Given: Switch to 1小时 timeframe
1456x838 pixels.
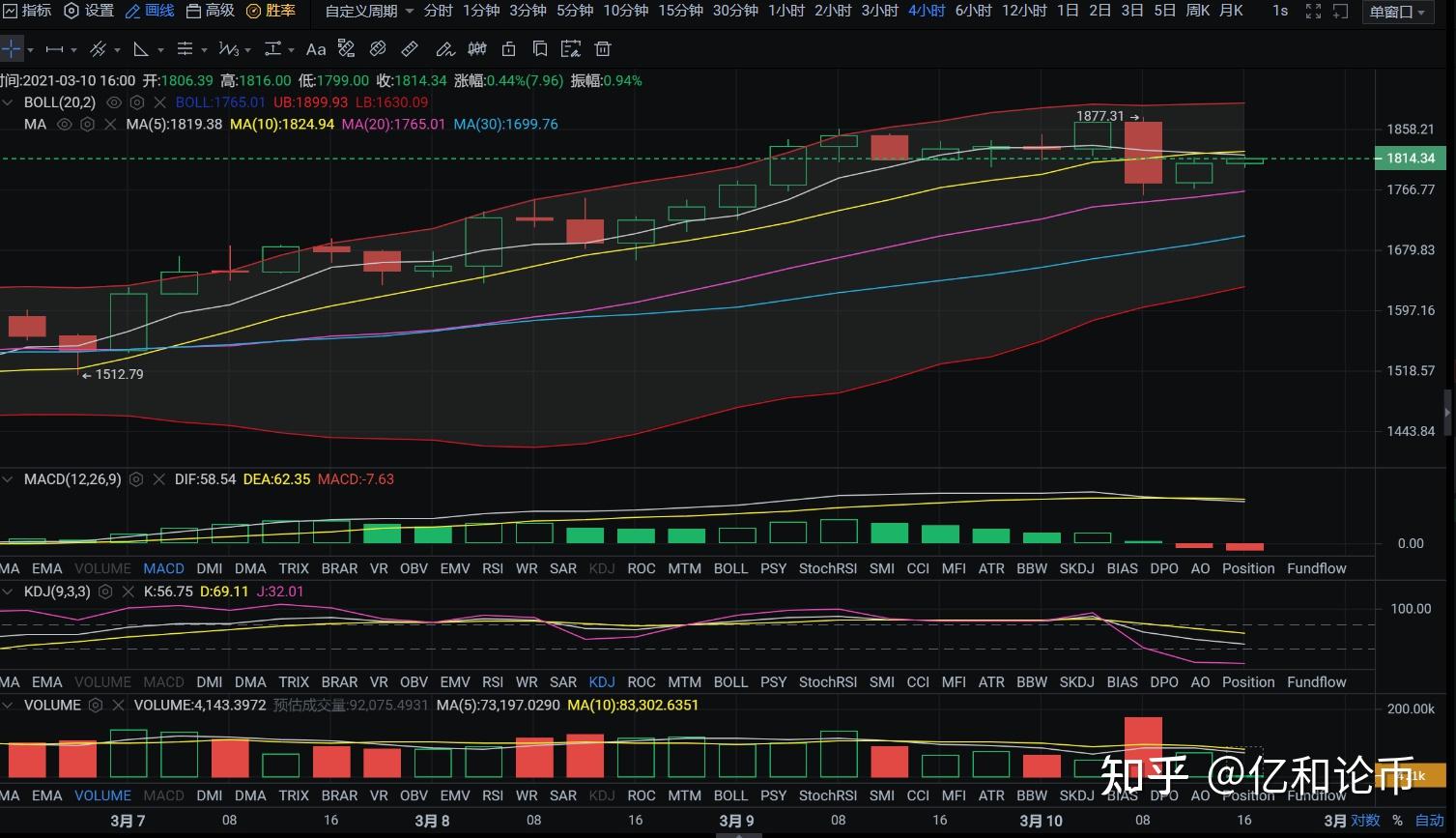Looking at the screenshot, I should pos(786,11).
